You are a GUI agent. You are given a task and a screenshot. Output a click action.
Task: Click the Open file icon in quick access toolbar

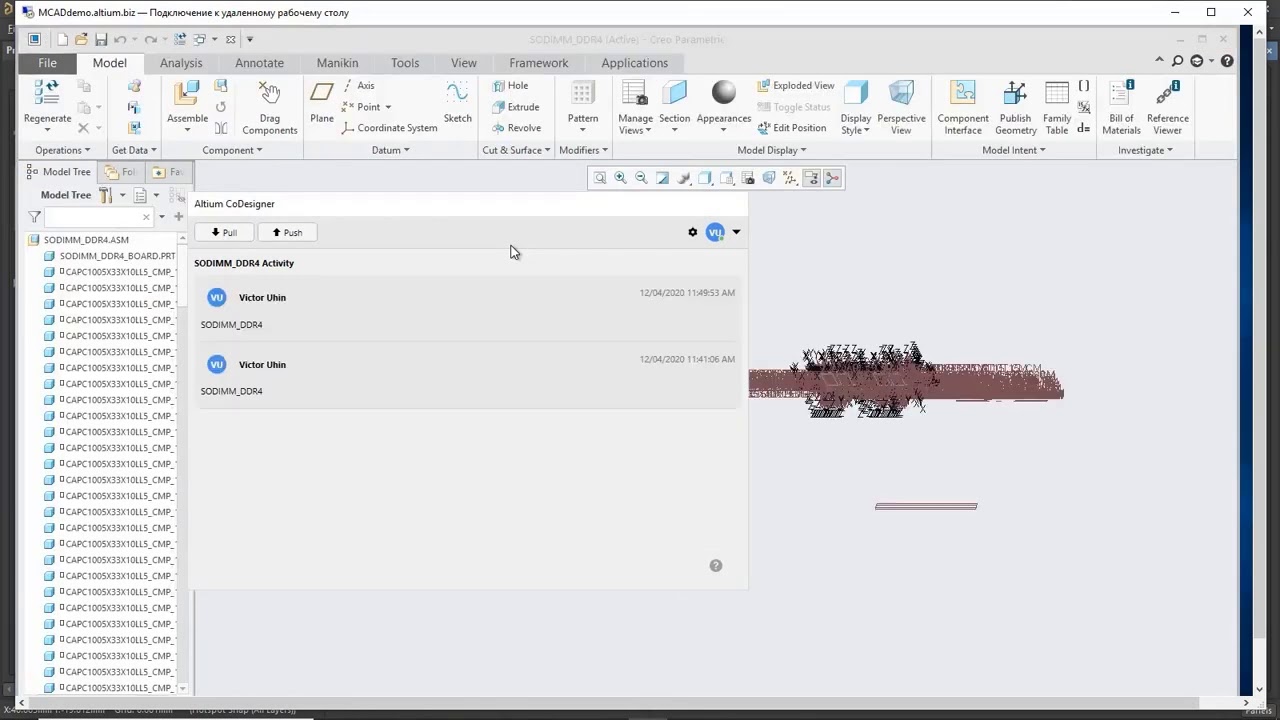81,39
